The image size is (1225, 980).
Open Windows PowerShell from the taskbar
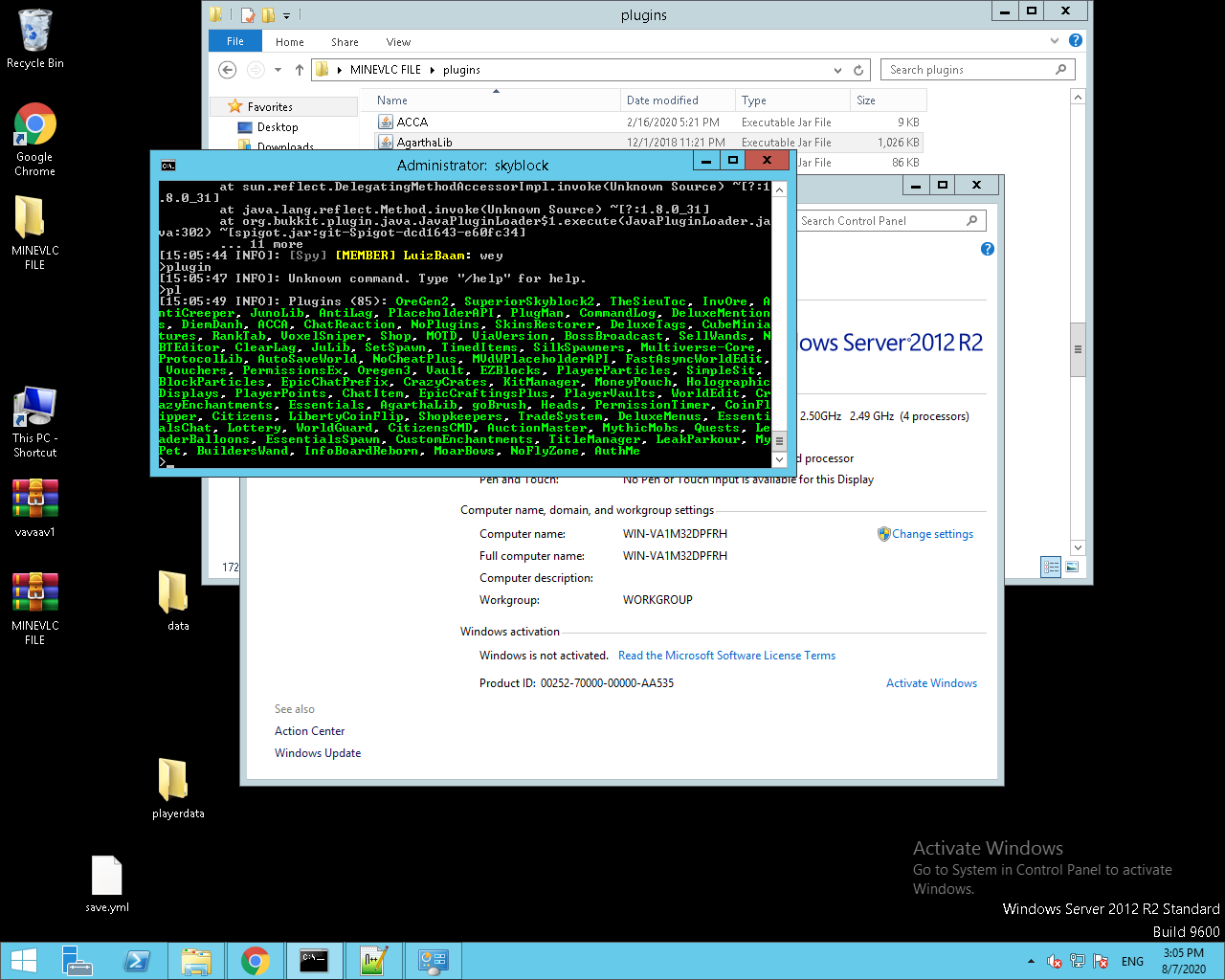tap(137, 961)
